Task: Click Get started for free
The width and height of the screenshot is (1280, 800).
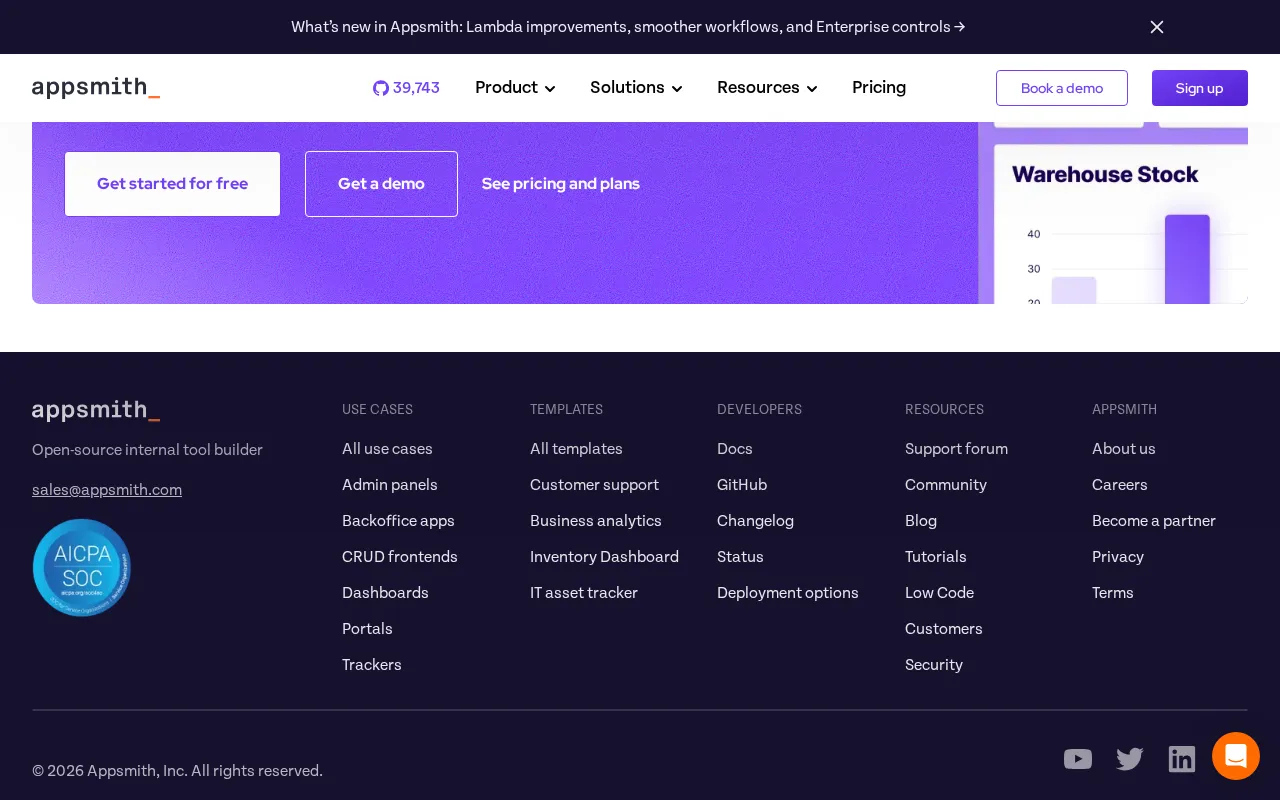Action: point(172,184)
